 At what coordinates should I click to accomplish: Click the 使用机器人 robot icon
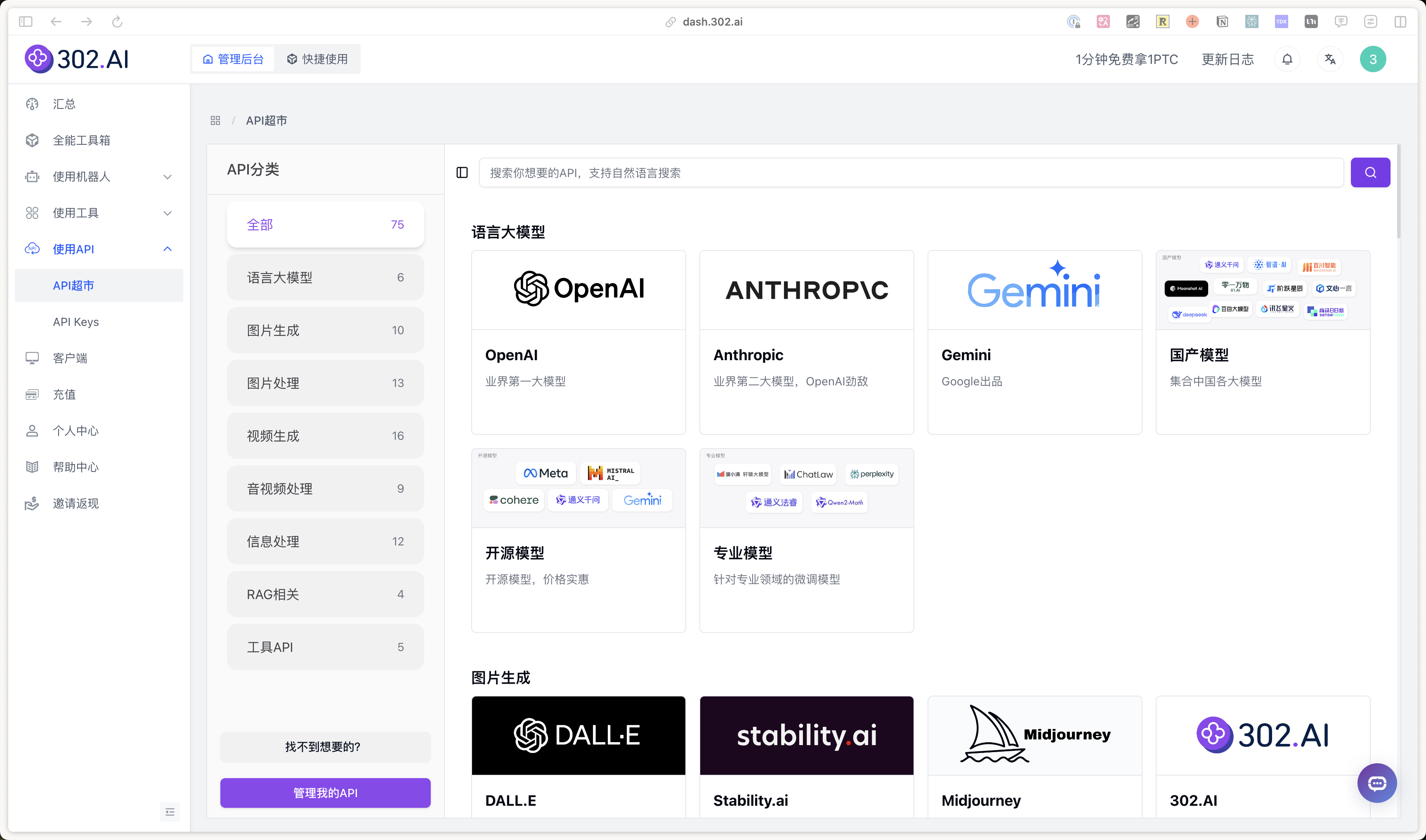coord(32,177)
